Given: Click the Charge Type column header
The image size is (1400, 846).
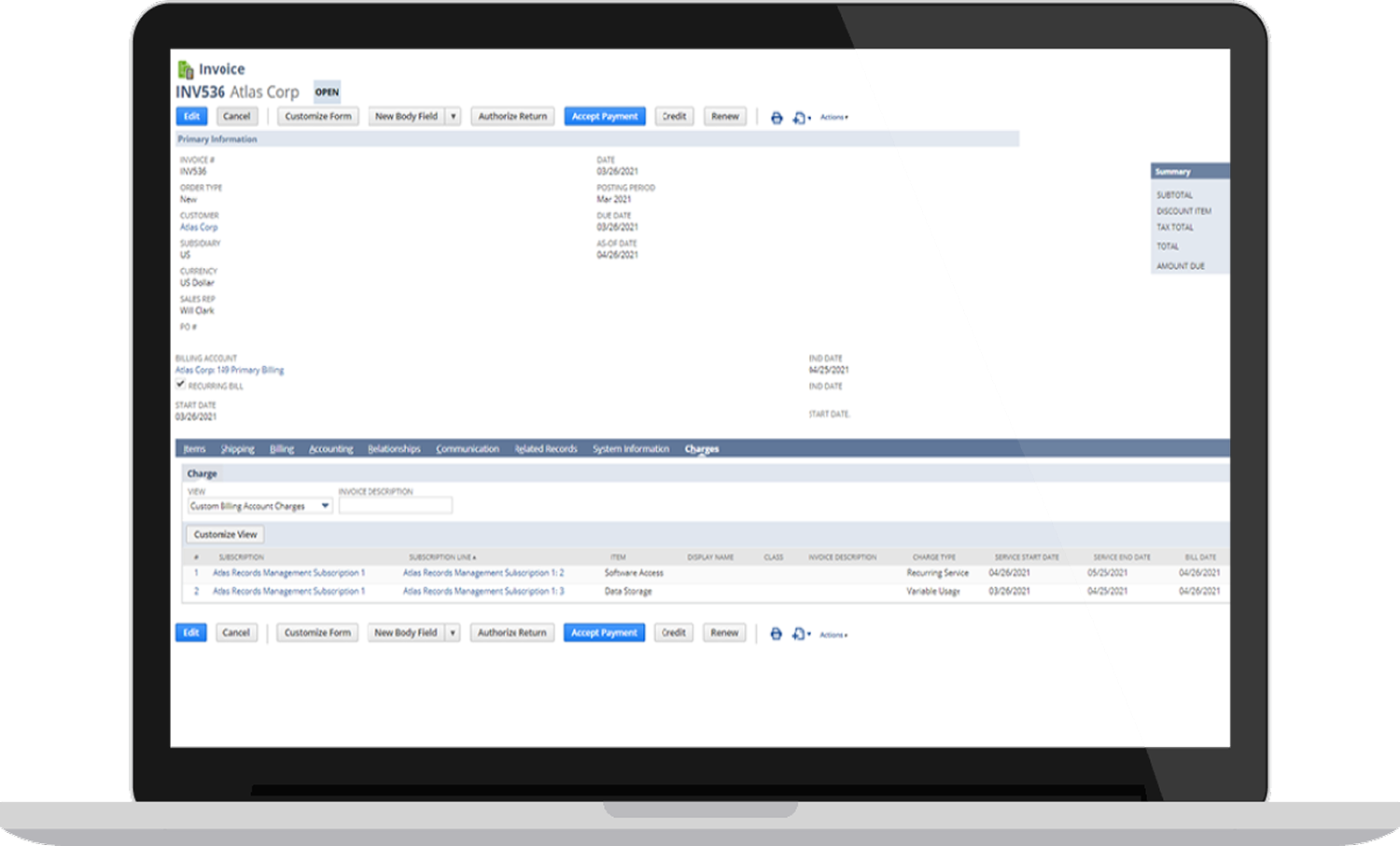Looking at the screenshot, I should (x=934, y=557).
